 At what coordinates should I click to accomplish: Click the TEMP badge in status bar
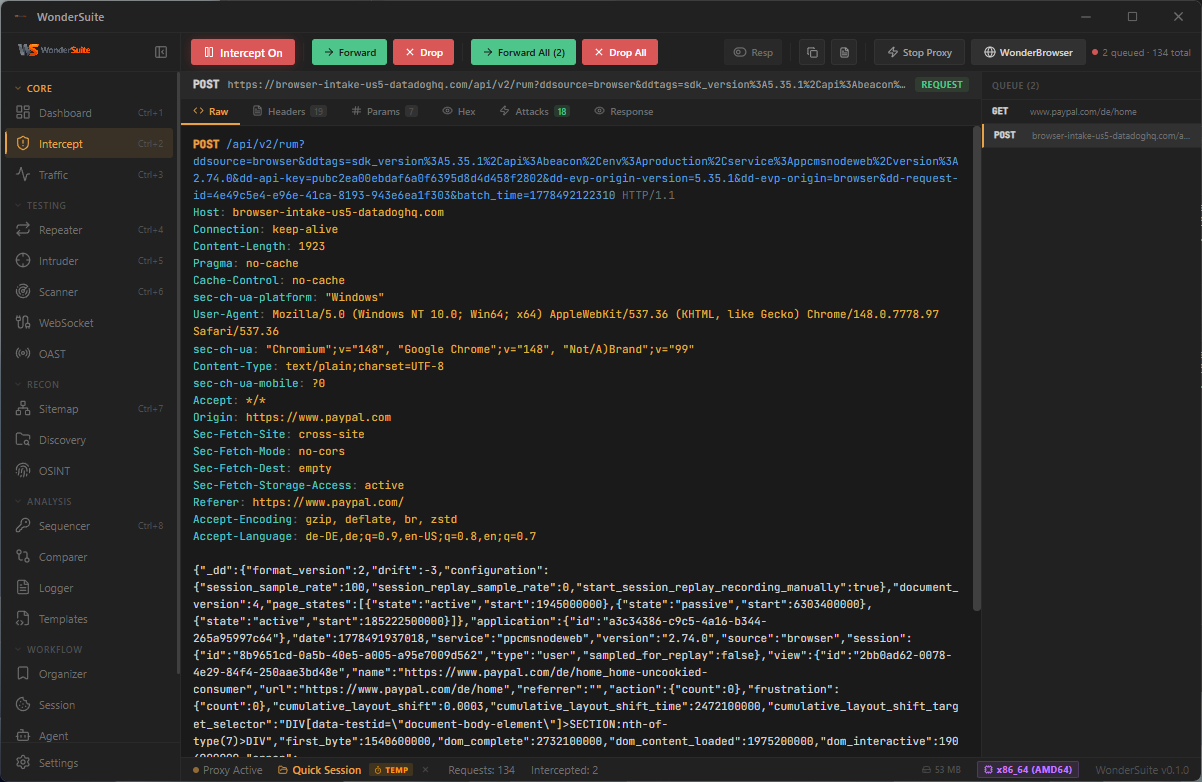pyautogui.click(x=391, y=770)
